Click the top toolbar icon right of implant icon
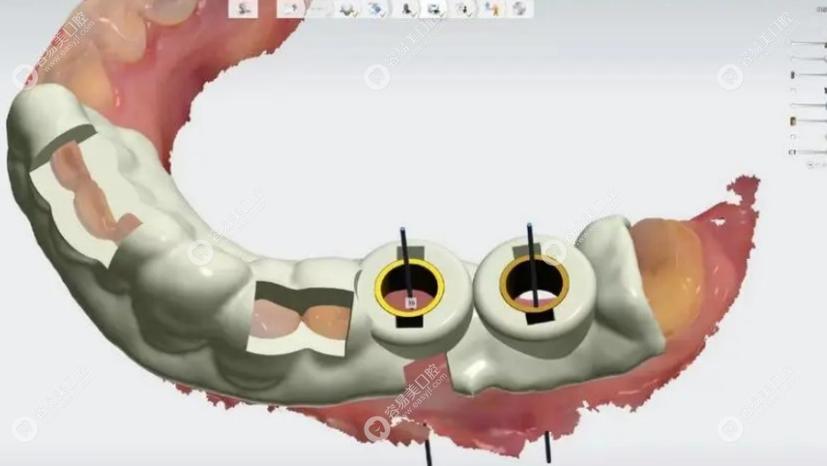This screenshot has width=827, height=466. point(435,9)
